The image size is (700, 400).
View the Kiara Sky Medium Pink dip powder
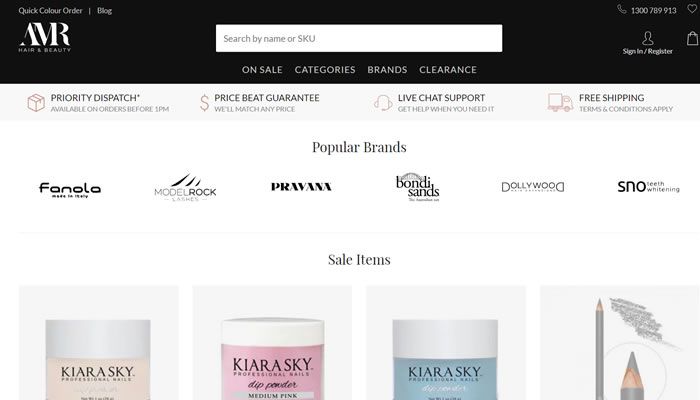[x=272, y=343]
